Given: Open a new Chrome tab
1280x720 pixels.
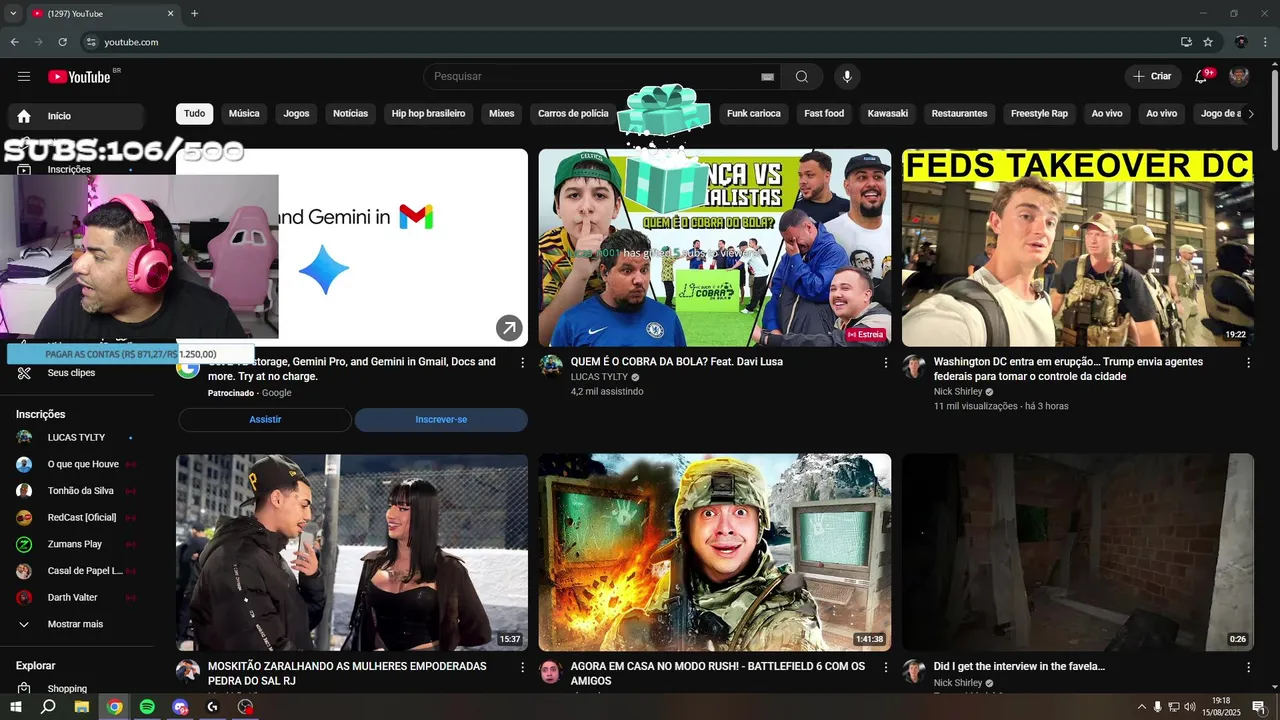Looking at the screenshot, I should 194,14.
